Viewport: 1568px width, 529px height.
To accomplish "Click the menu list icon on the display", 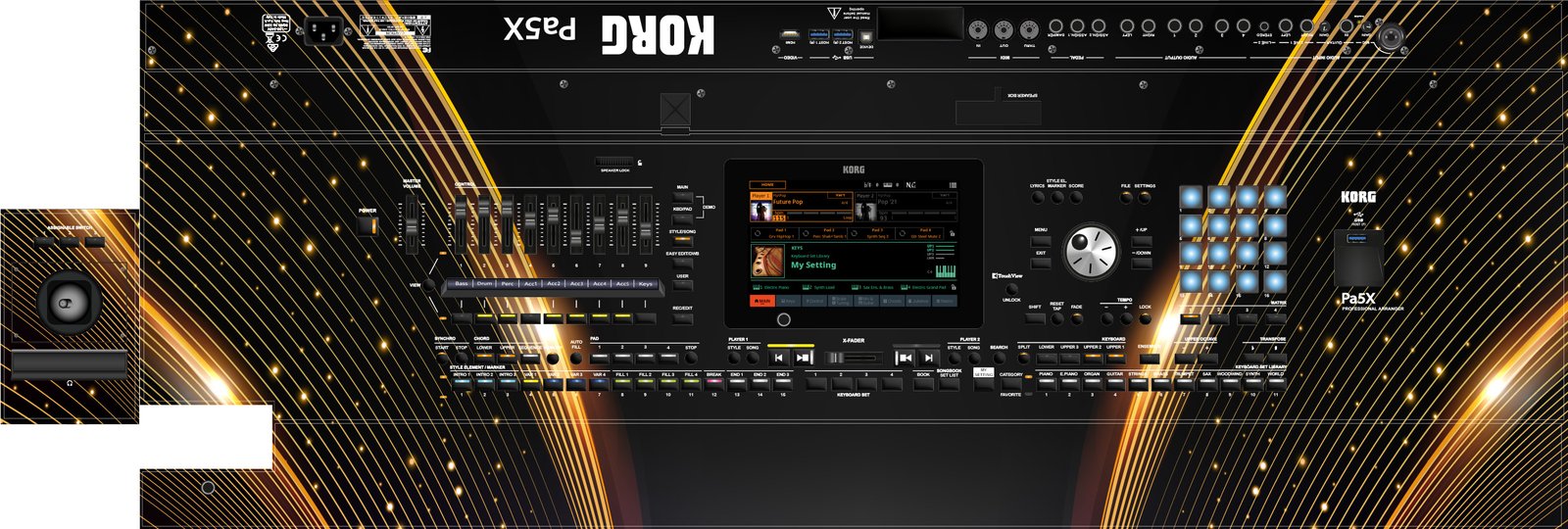I will [951, 184].
